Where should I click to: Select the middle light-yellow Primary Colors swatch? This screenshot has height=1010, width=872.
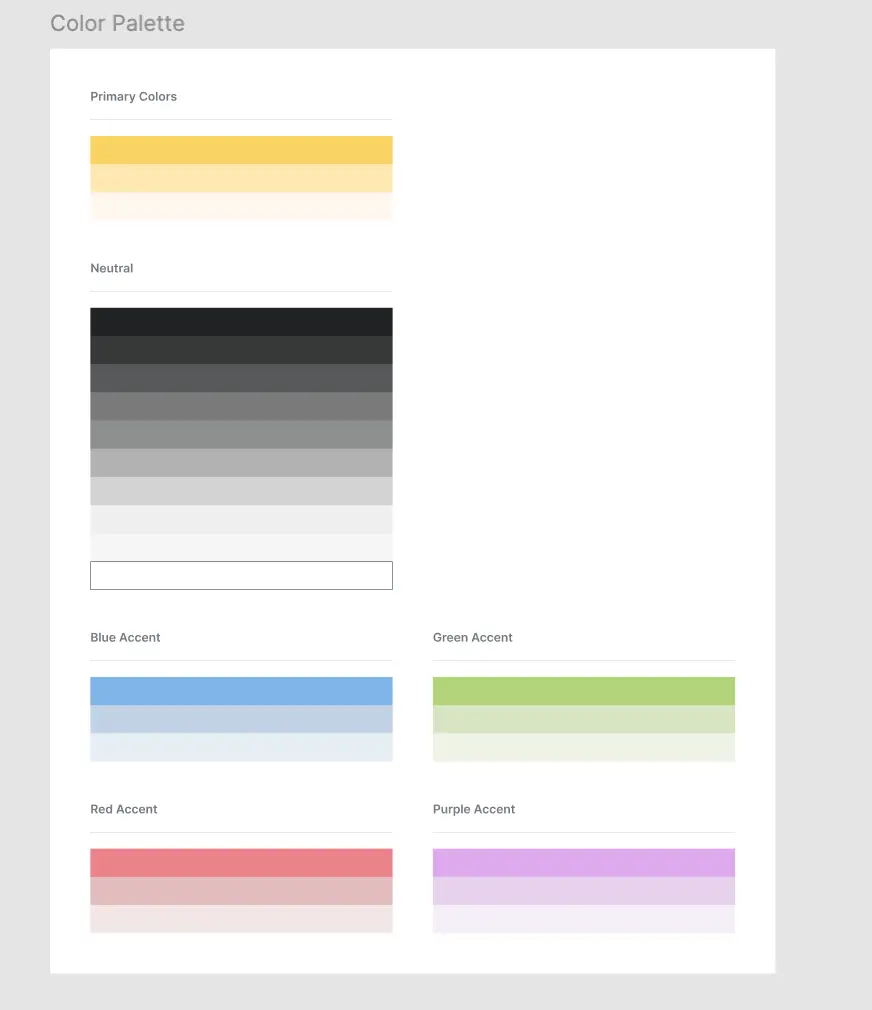(x=241, y=178)
